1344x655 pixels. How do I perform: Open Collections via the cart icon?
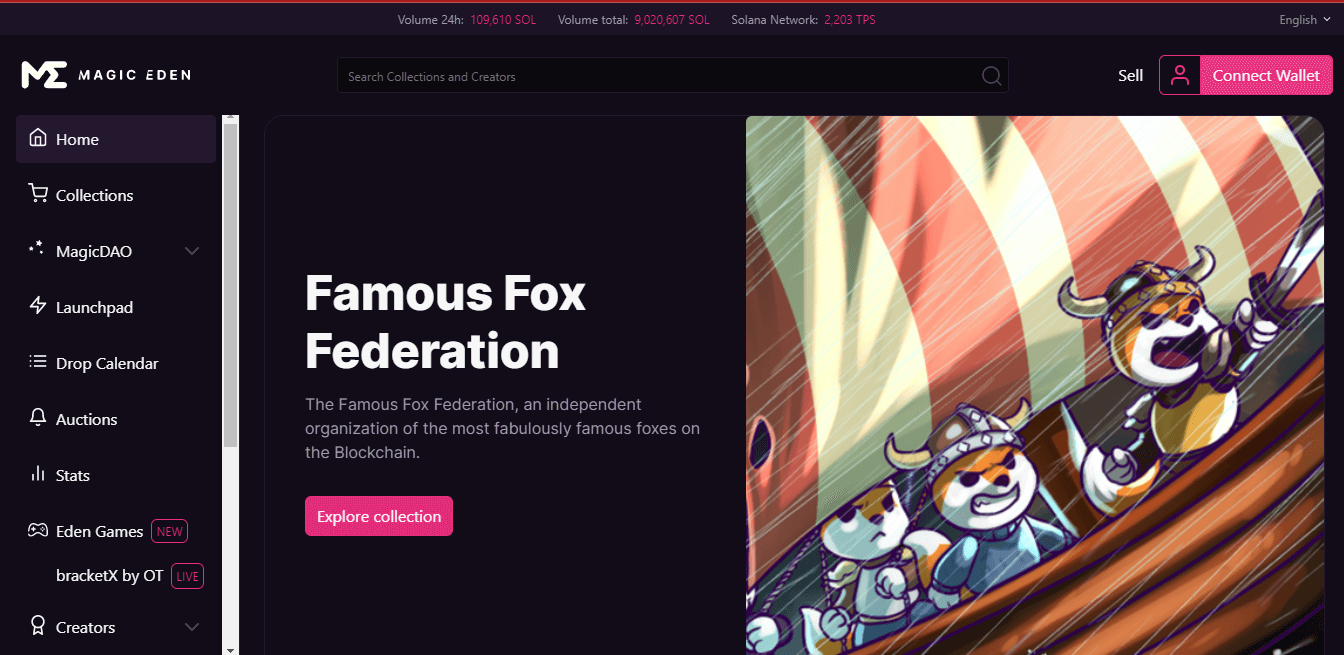pyautogui.click(x=38, y=194)
